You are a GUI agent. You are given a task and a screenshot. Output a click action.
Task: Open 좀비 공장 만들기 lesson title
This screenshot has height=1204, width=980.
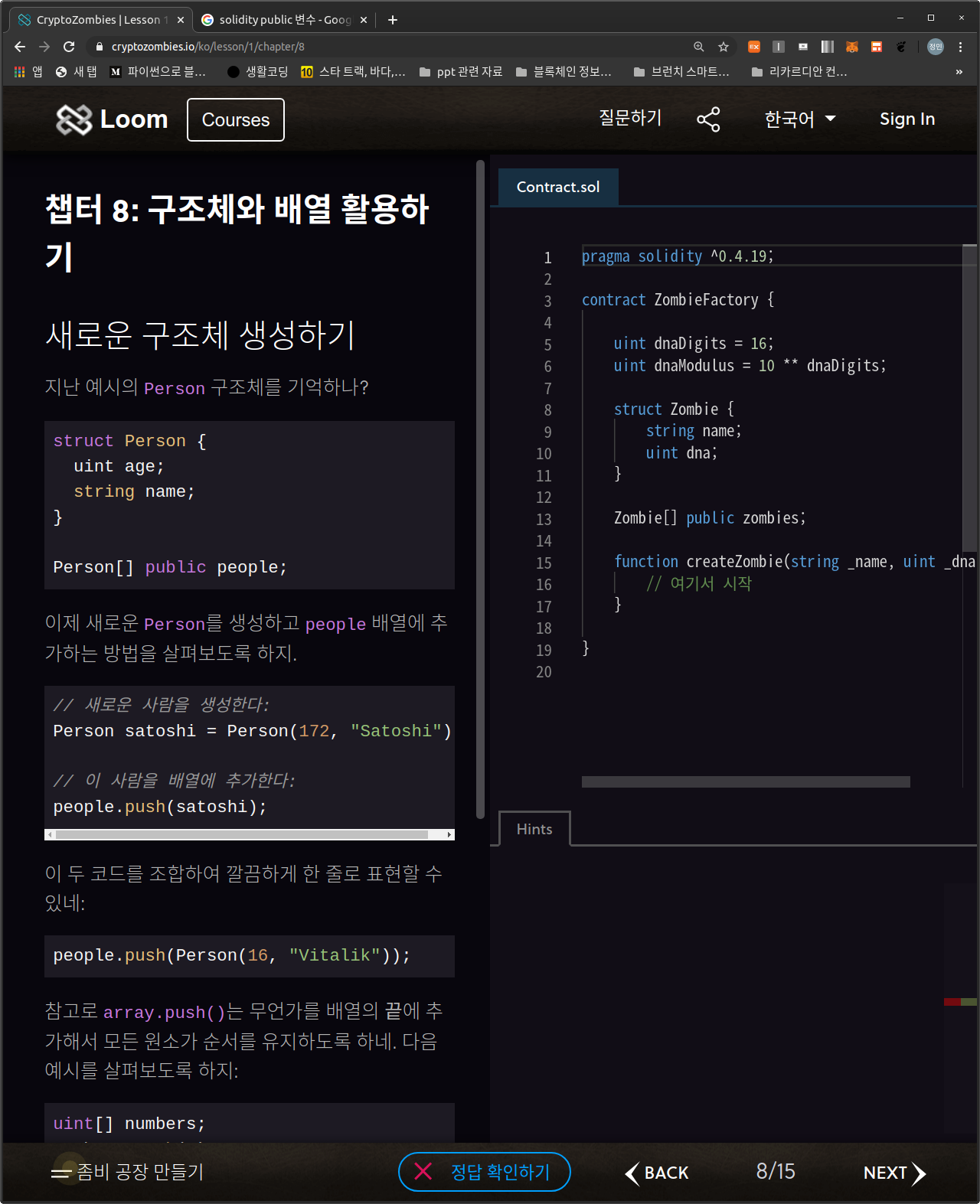[x=140, y=1172]
